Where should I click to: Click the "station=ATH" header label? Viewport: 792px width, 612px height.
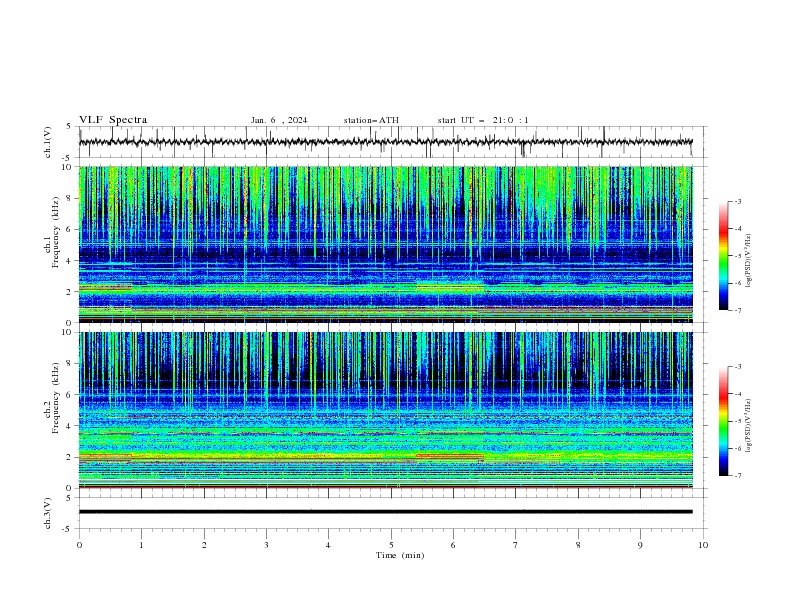371,120
